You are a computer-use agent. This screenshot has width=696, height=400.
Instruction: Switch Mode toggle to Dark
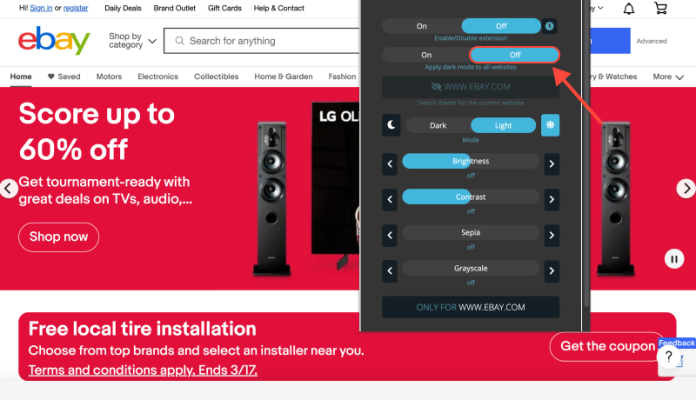tap(438, 126)
